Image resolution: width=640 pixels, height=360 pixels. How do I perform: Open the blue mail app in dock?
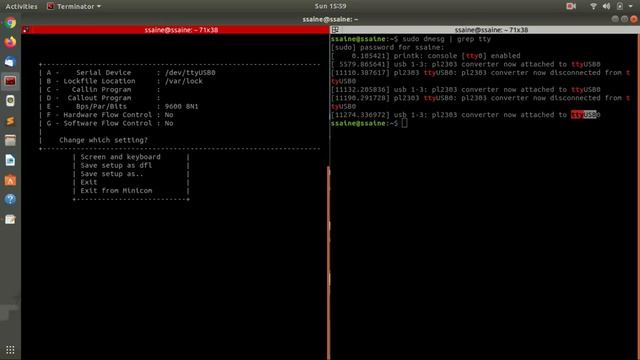tap(10, 62)
